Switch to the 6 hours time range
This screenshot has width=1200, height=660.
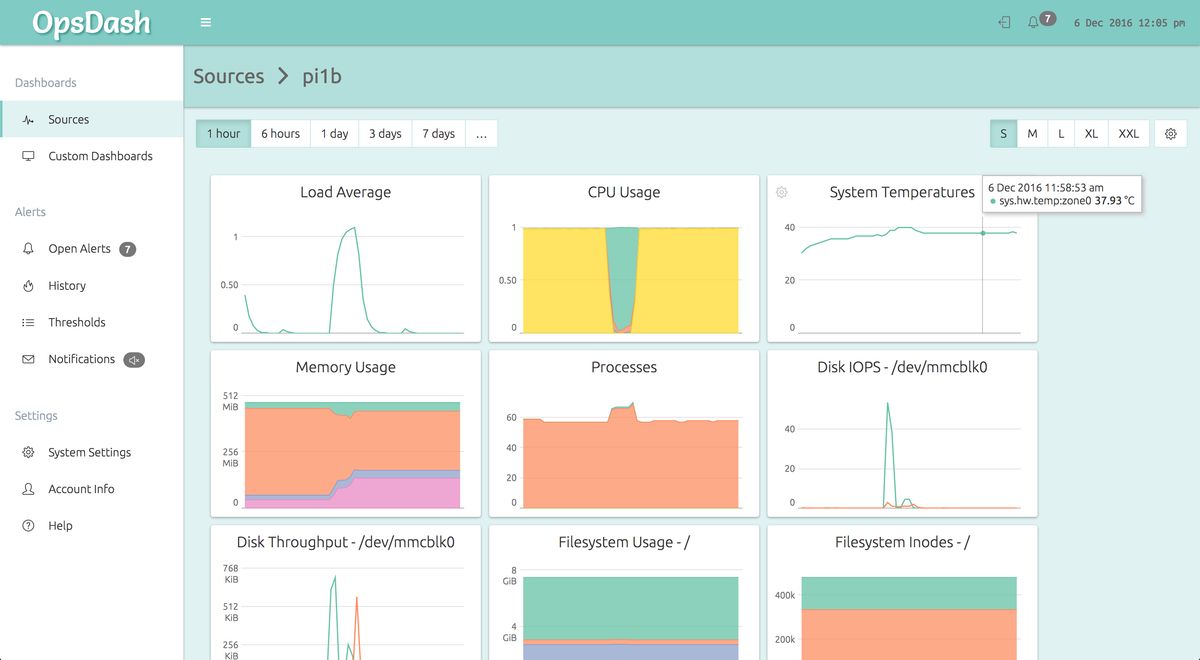(280, 133)
